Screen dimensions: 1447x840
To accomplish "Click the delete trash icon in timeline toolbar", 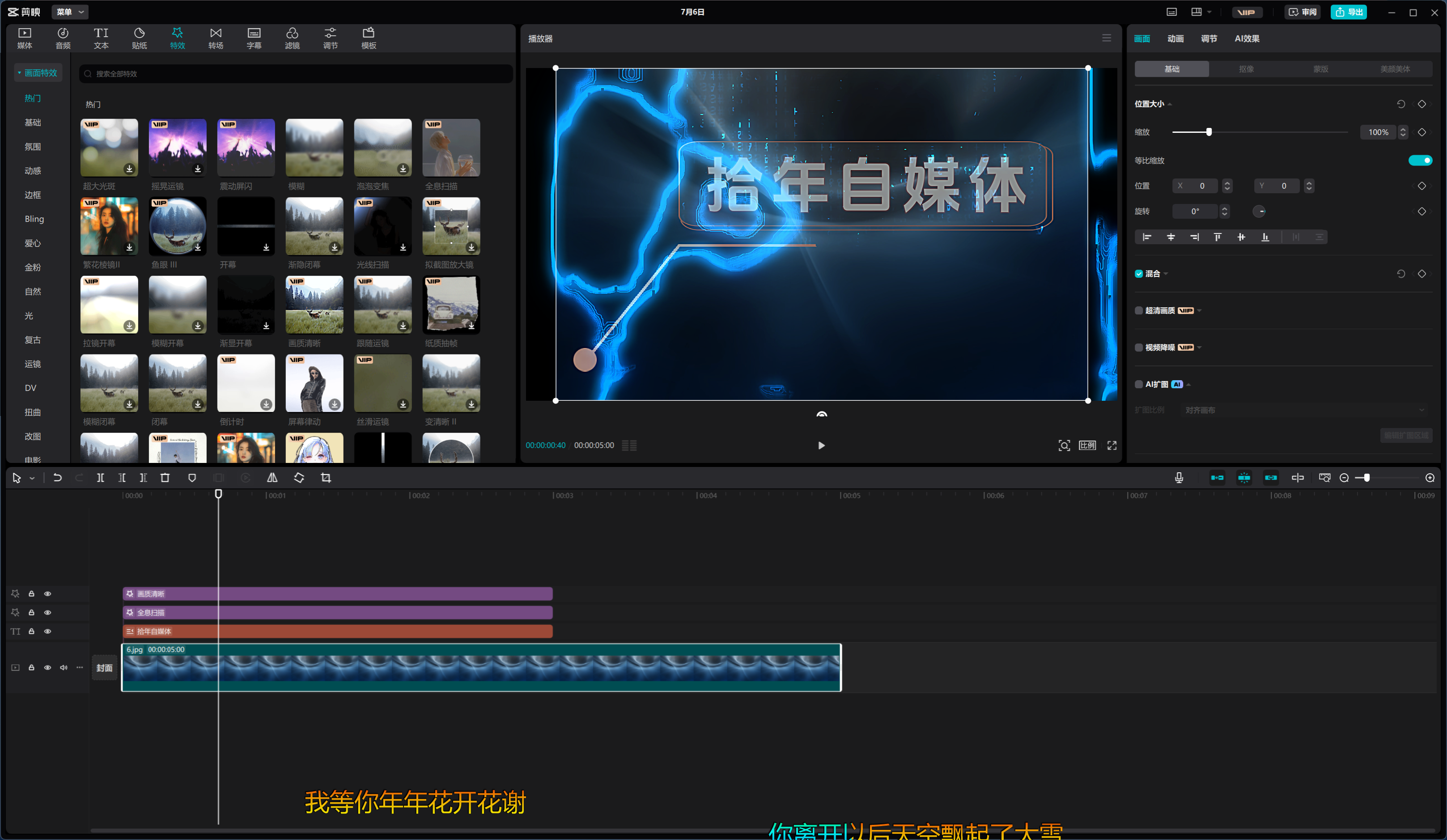I will (165, 478).
